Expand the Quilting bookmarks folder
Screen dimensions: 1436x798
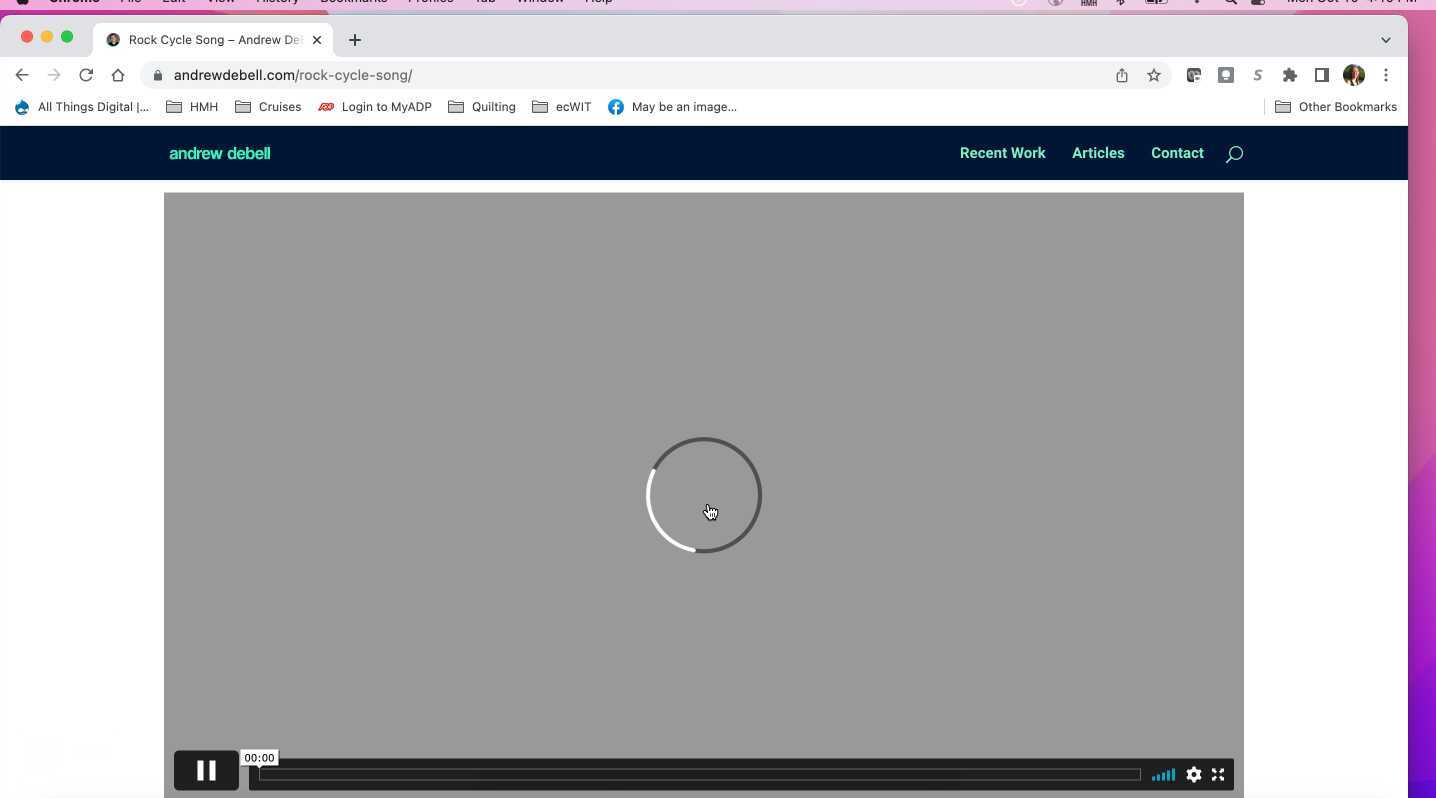click(x=482, y=107)
